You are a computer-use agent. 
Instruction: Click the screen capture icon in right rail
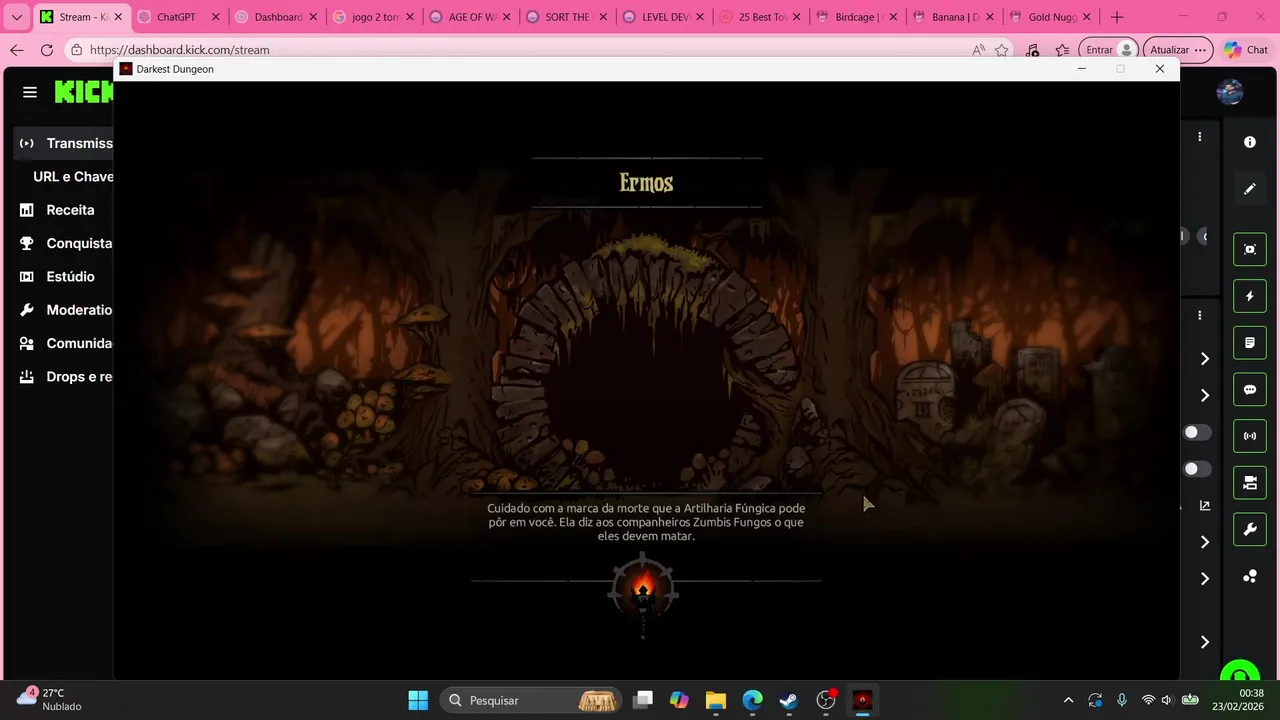click(1250, 249)
